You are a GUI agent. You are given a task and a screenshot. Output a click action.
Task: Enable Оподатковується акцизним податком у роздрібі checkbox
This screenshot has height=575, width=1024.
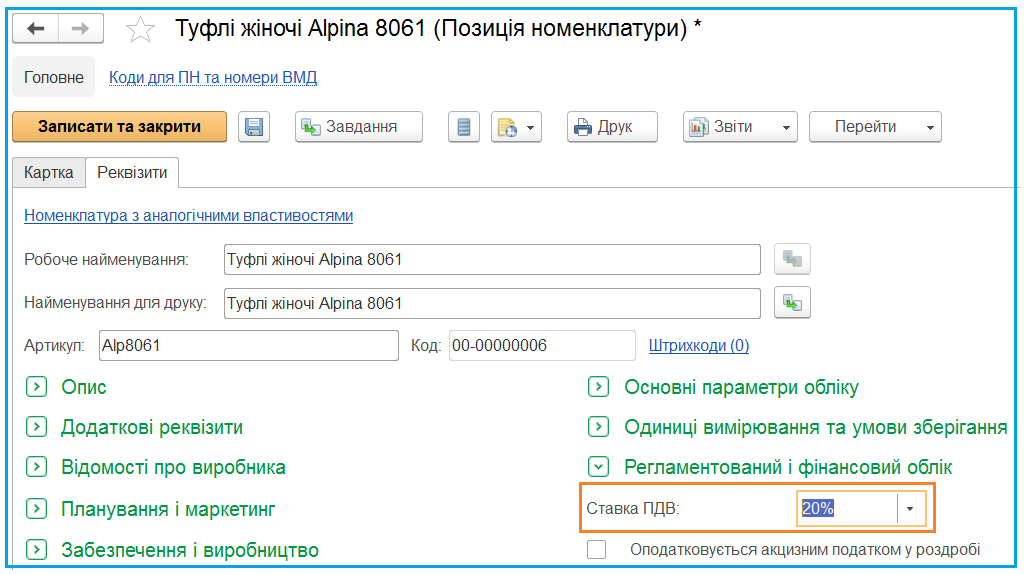pos(596,550)
